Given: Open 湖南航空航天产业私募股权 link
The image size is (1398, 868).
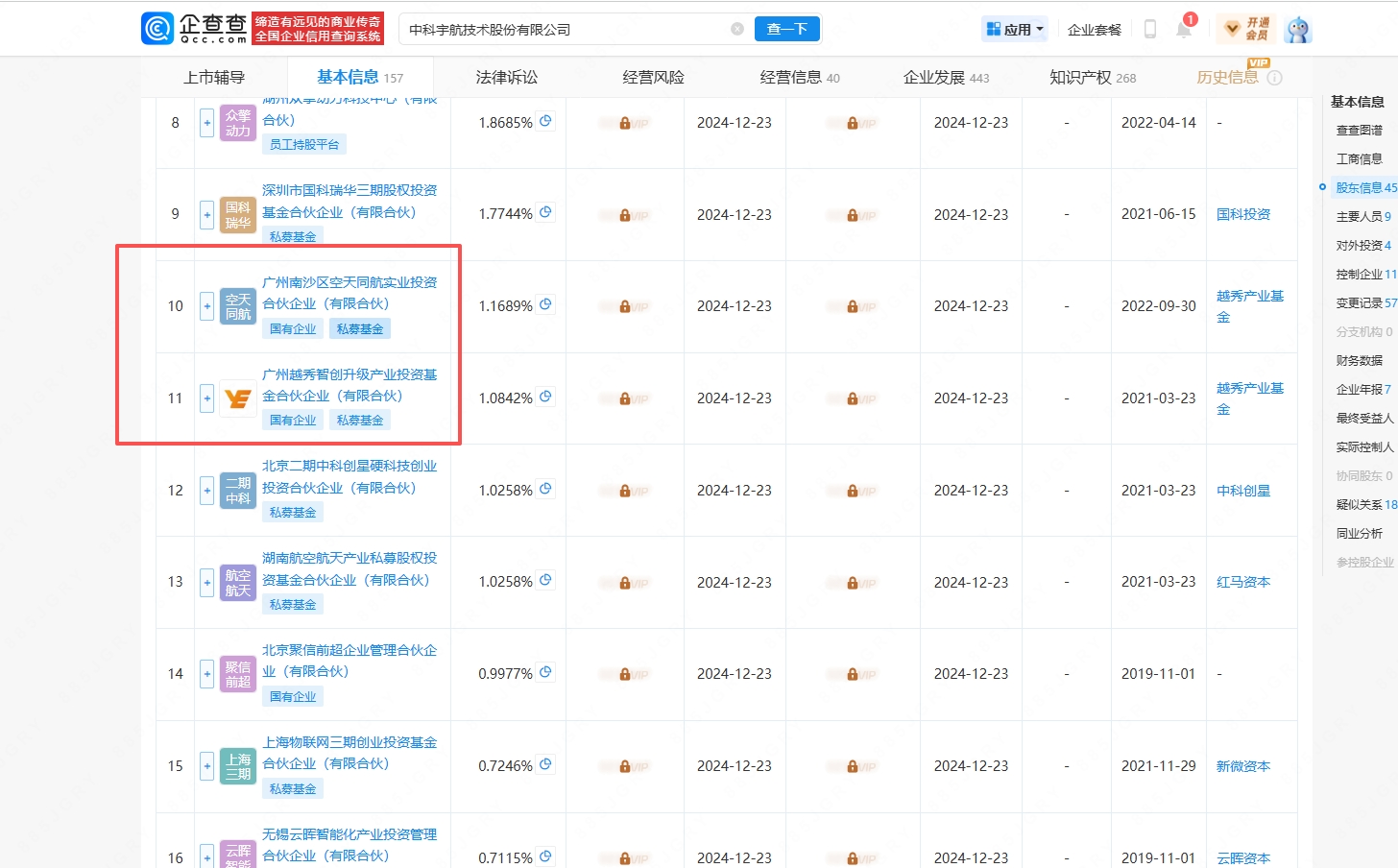Looking at the screenshot, I should point(349,568).
